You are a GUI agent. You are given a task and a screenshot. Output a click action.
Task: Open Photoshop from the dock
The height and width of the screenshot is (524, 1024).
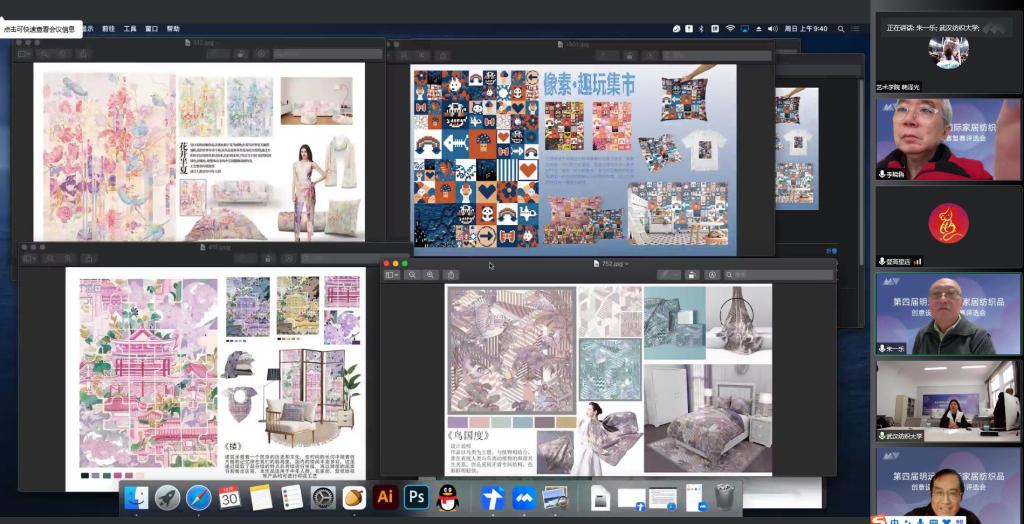point(416,496)
